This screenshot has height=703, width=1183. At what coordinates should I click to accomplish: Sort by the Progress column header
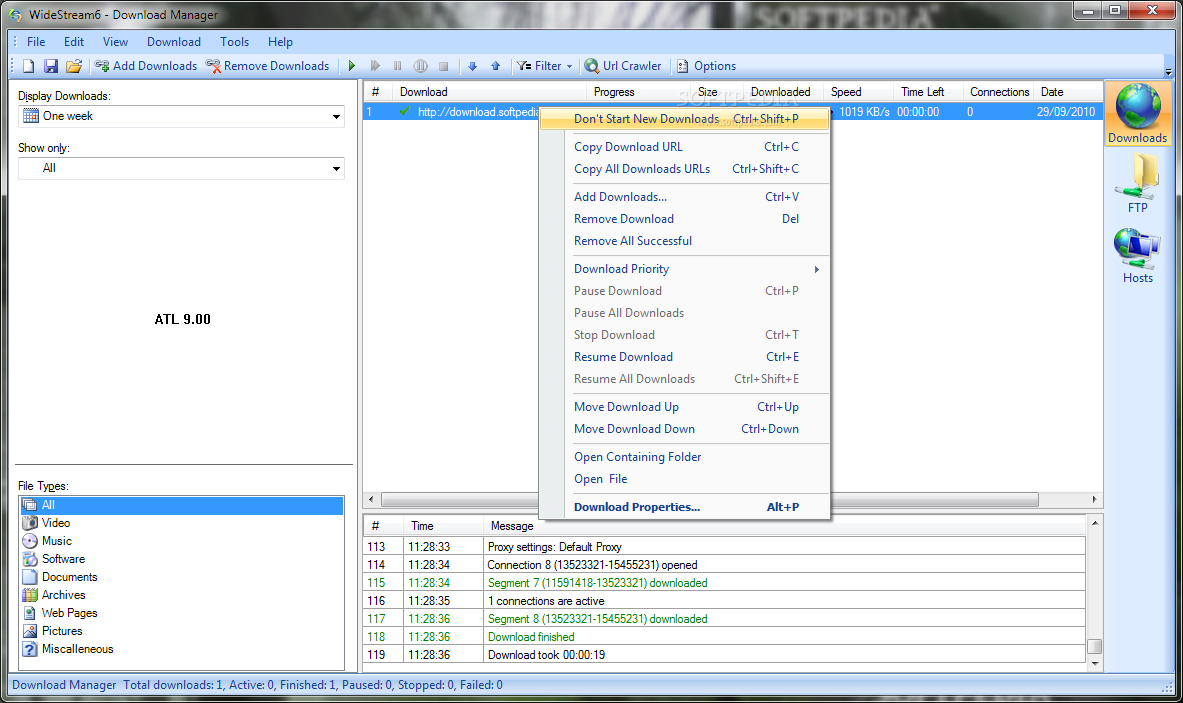pos(613,92)
